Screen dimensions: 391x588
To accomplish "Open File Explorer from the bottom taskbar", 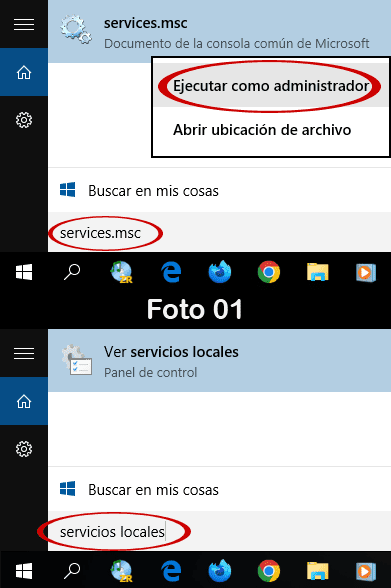I will (318, 571).
